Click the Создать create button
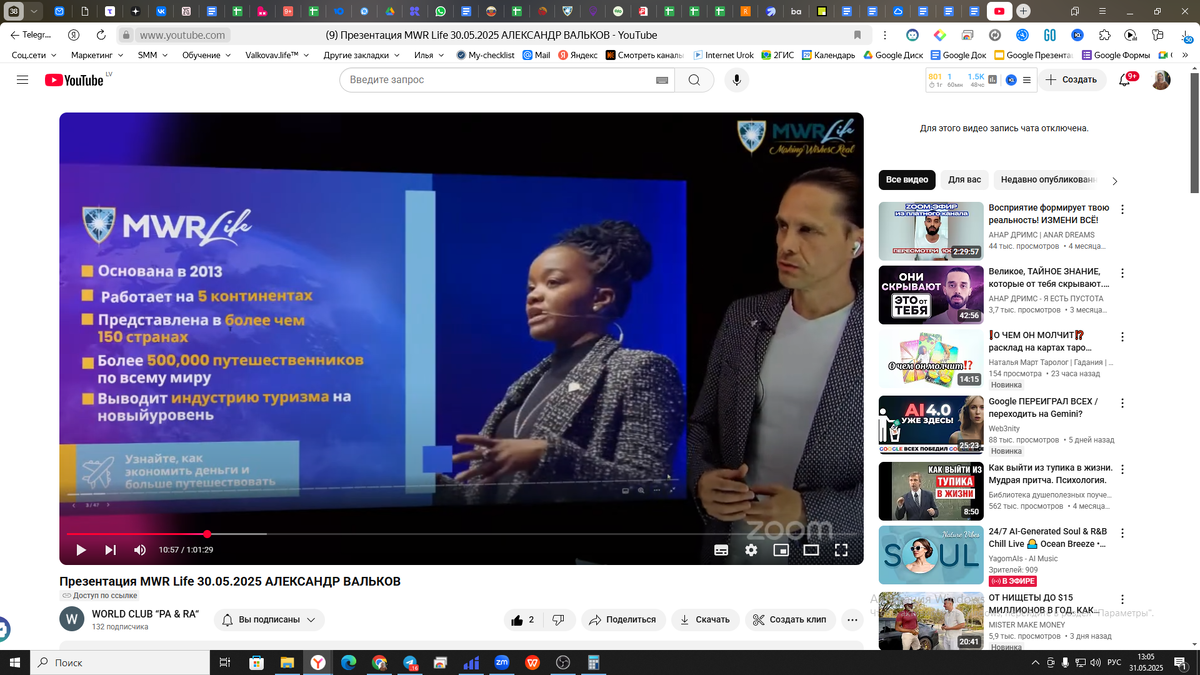Image resolution: width=1200 pixels, height=675 pixels. click(x=1071, y=80)
